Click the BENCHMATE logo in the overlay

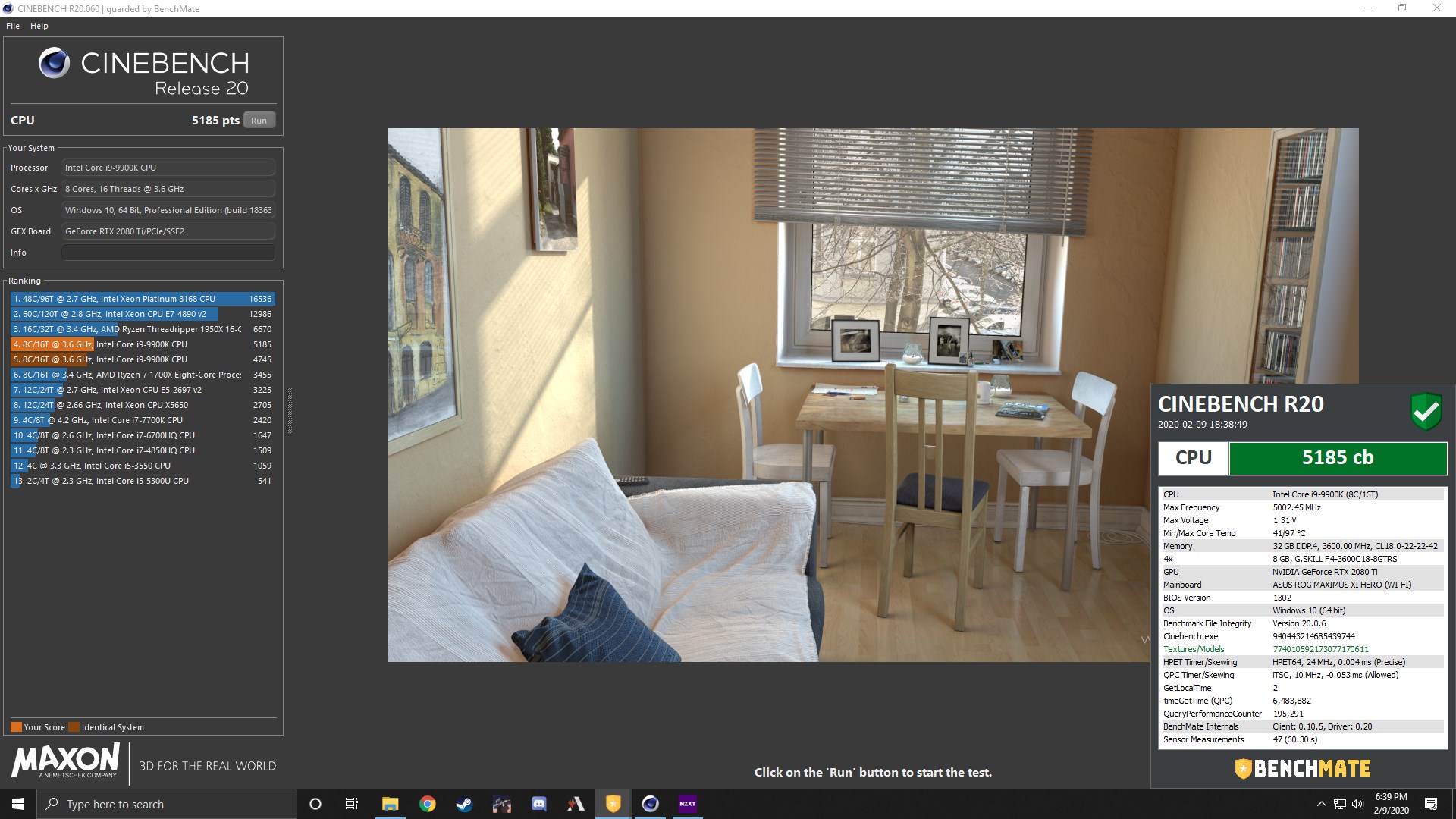1303,769
